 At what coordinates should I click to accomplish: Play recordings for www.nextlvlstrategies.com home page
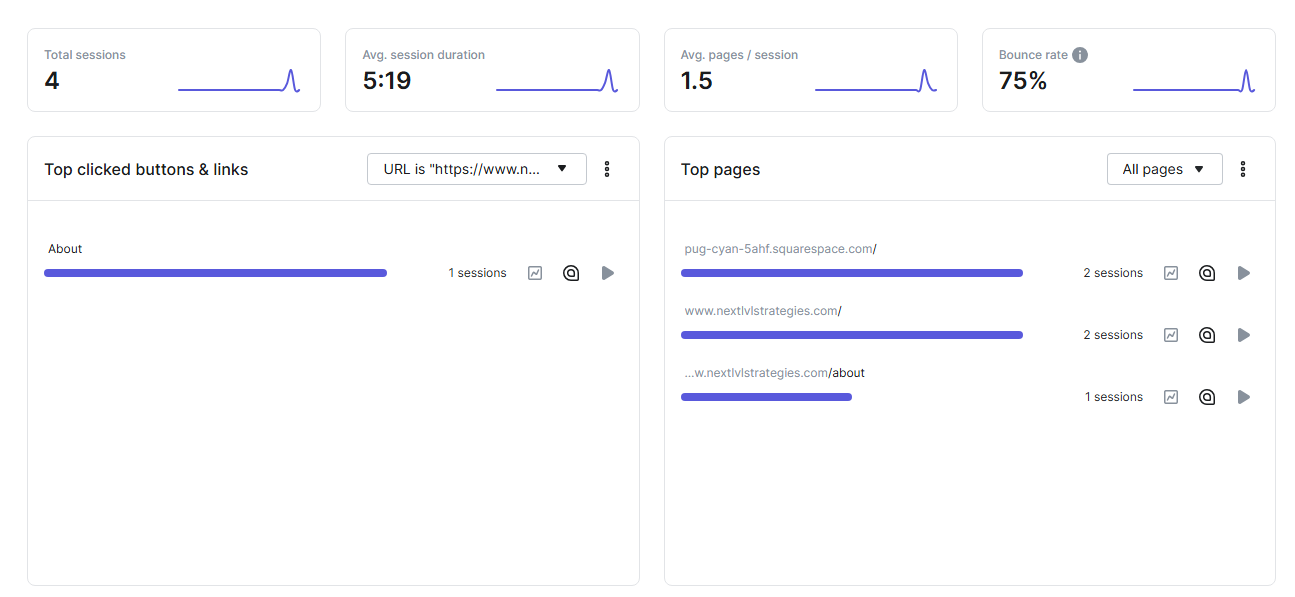point(1244,335)
